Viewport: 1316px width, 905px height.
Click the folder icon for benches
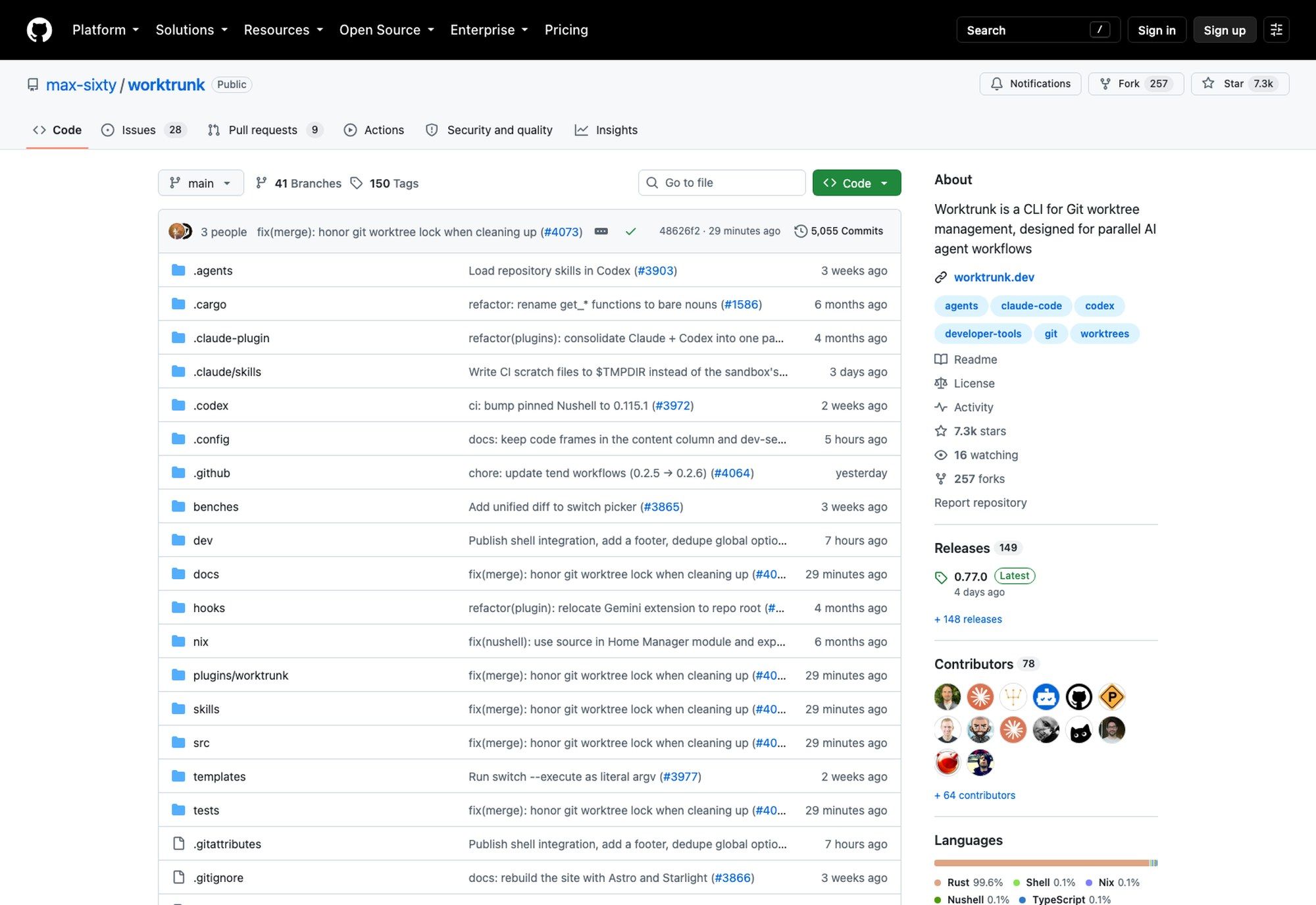[178, 506]
